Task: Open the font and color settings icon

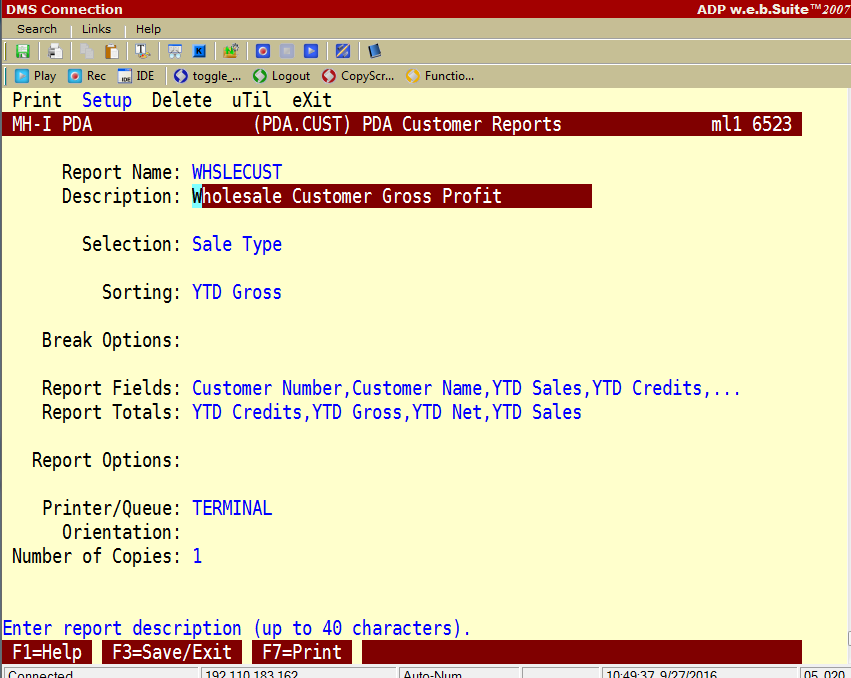Action: click(x=143, y=51)
